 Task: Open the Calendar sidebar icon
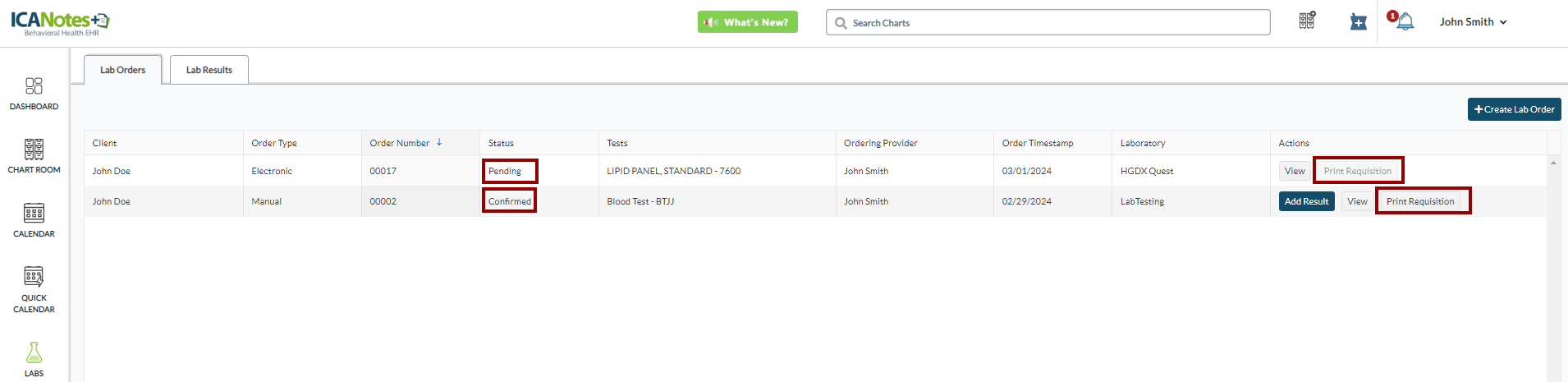pos(34,214)
